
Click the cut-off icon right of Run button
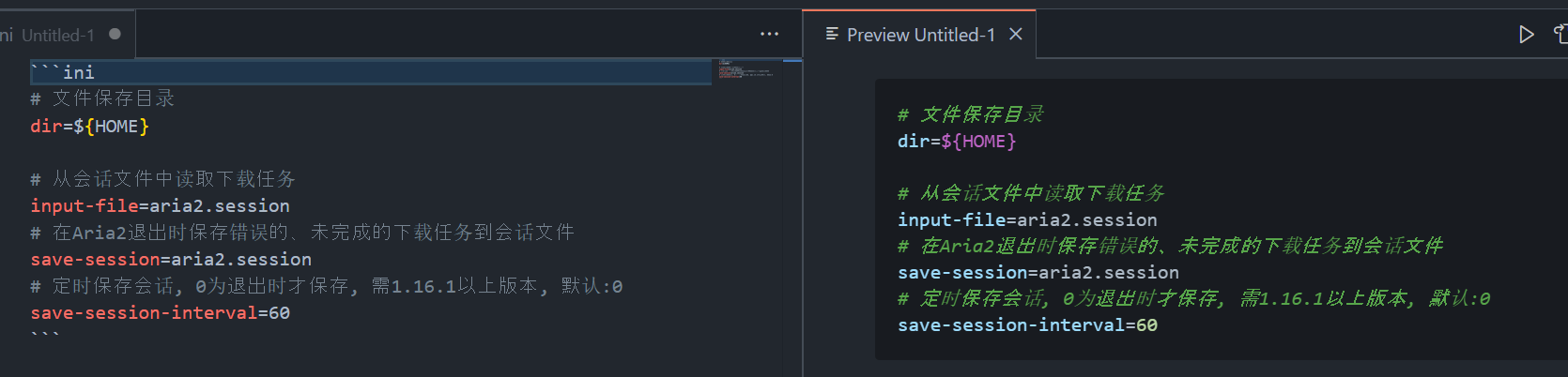point(1560,35)
